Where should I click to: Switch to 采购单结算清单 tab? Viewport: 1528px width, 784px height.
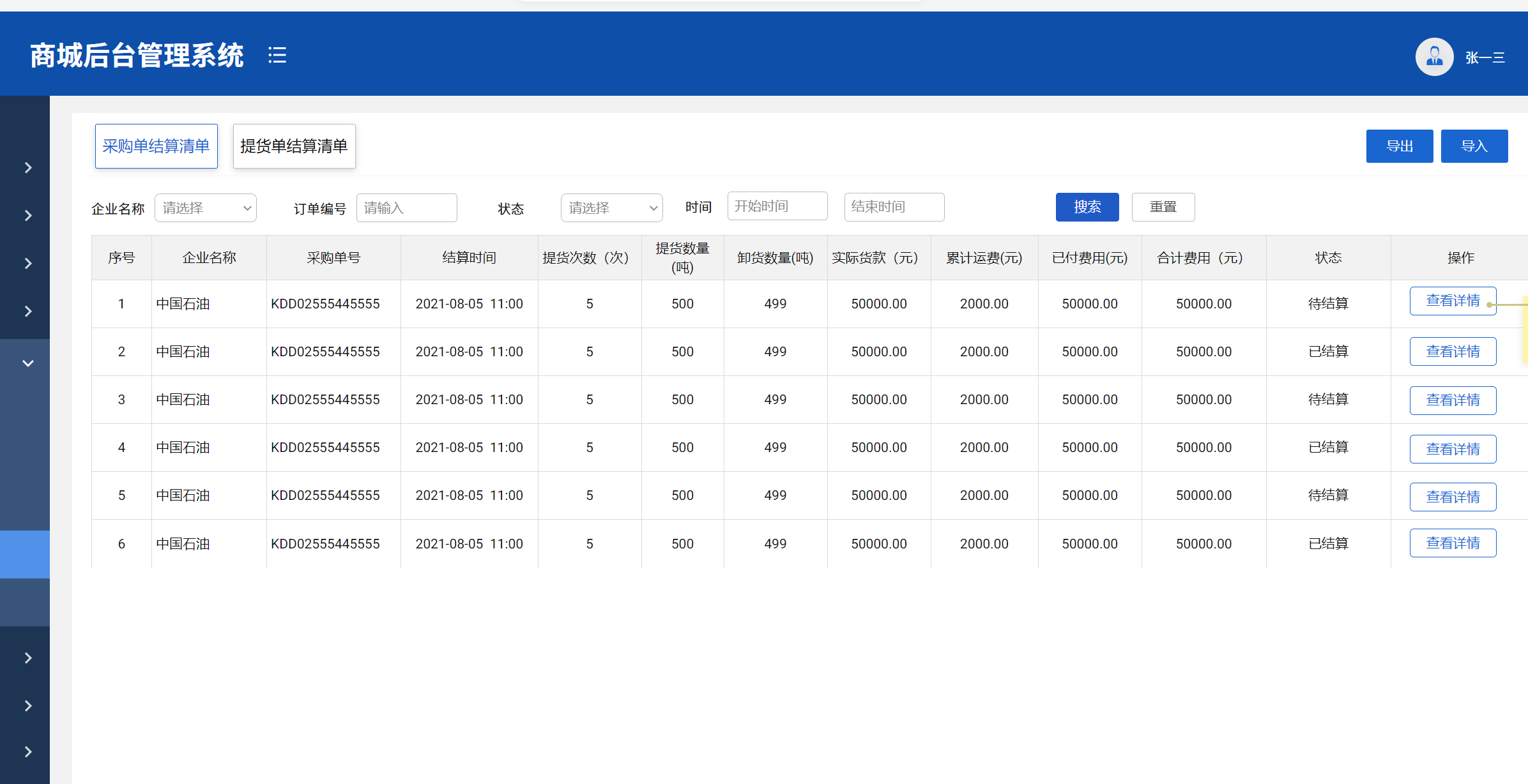tap(157, 146)
